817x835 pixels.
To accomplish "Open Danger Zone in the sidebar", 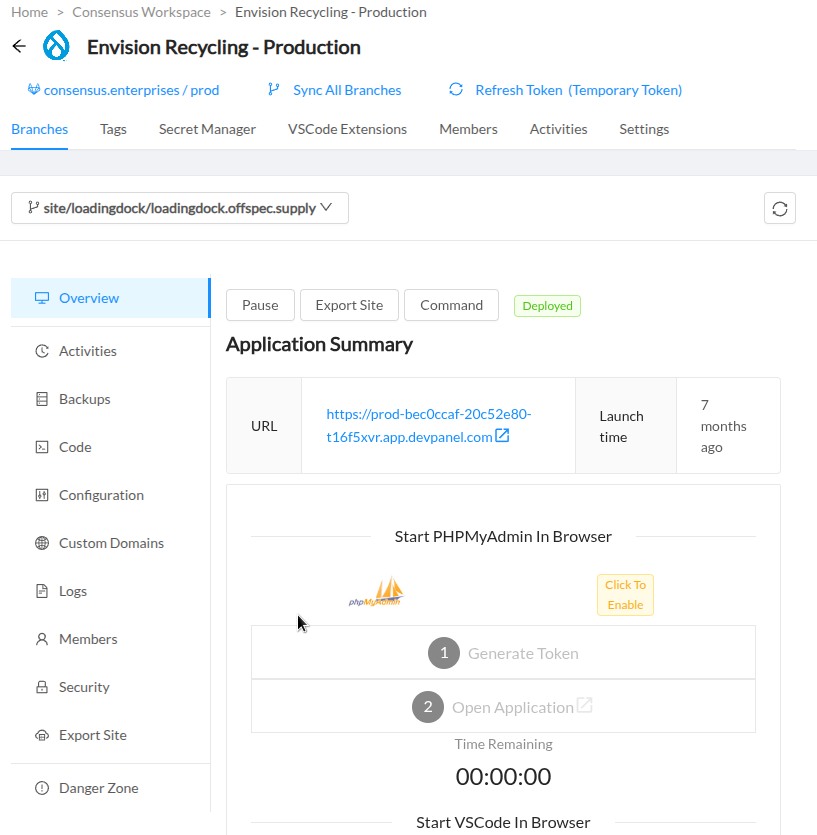I will click(x=111, y=788).
